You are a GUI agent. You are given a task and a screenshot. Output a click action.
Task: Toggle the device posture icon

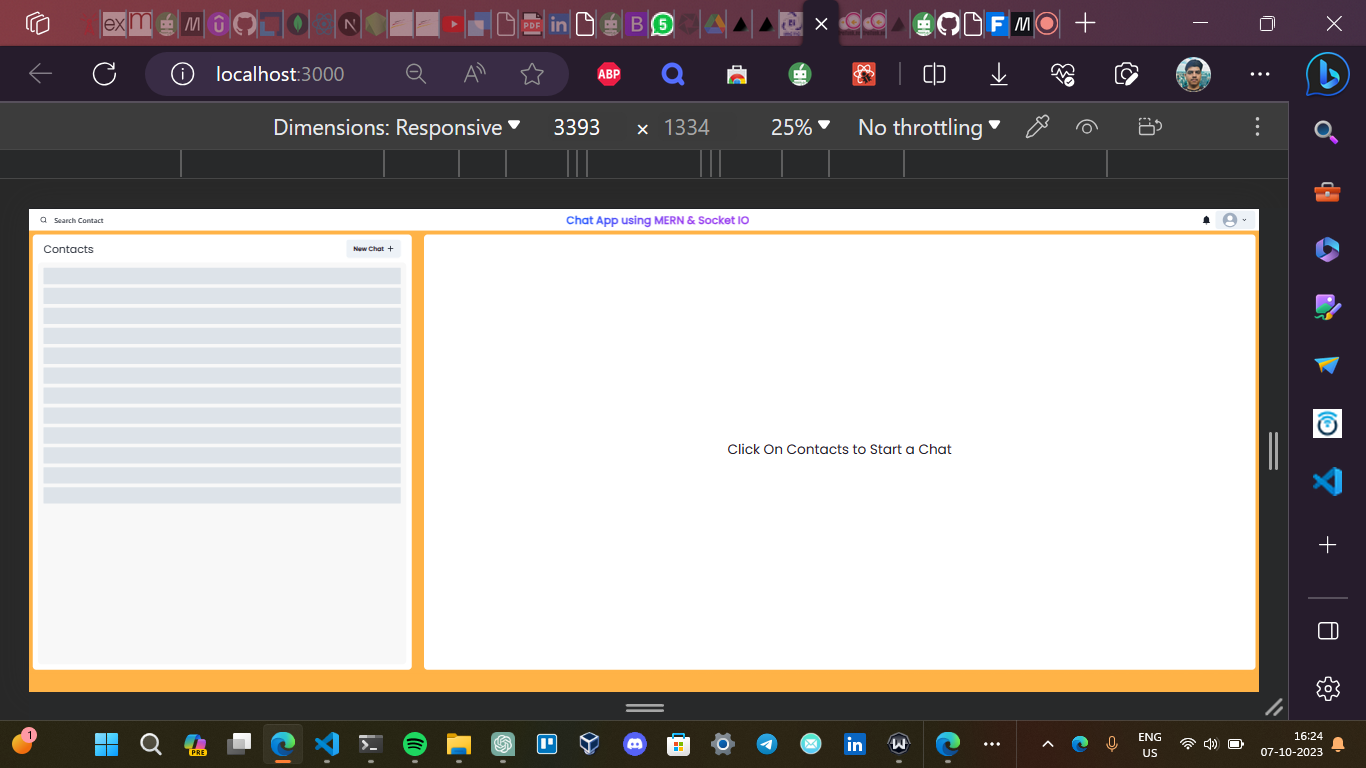tap(1150, 127)
